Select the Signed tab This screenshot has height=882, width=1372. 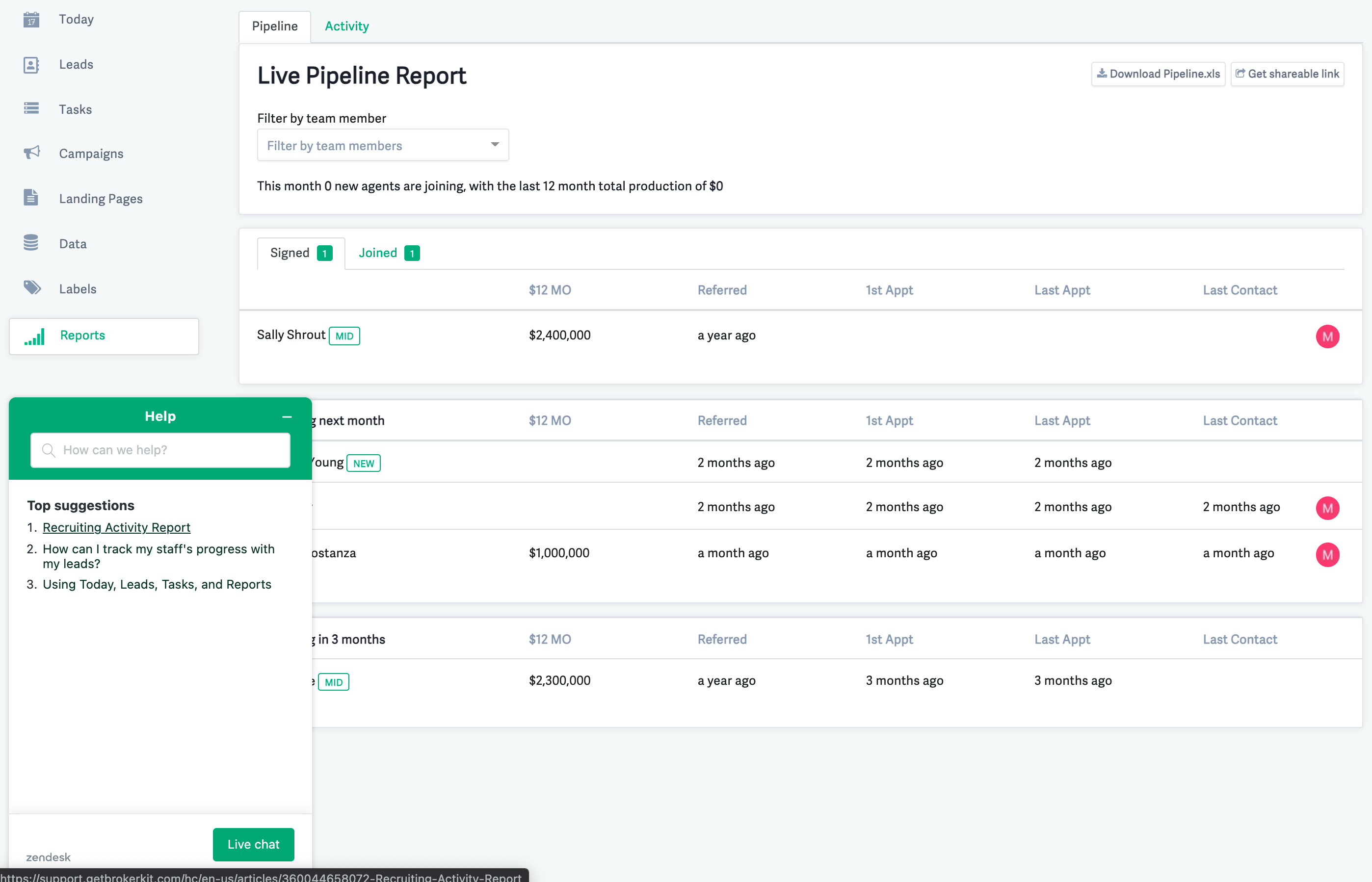301,253
